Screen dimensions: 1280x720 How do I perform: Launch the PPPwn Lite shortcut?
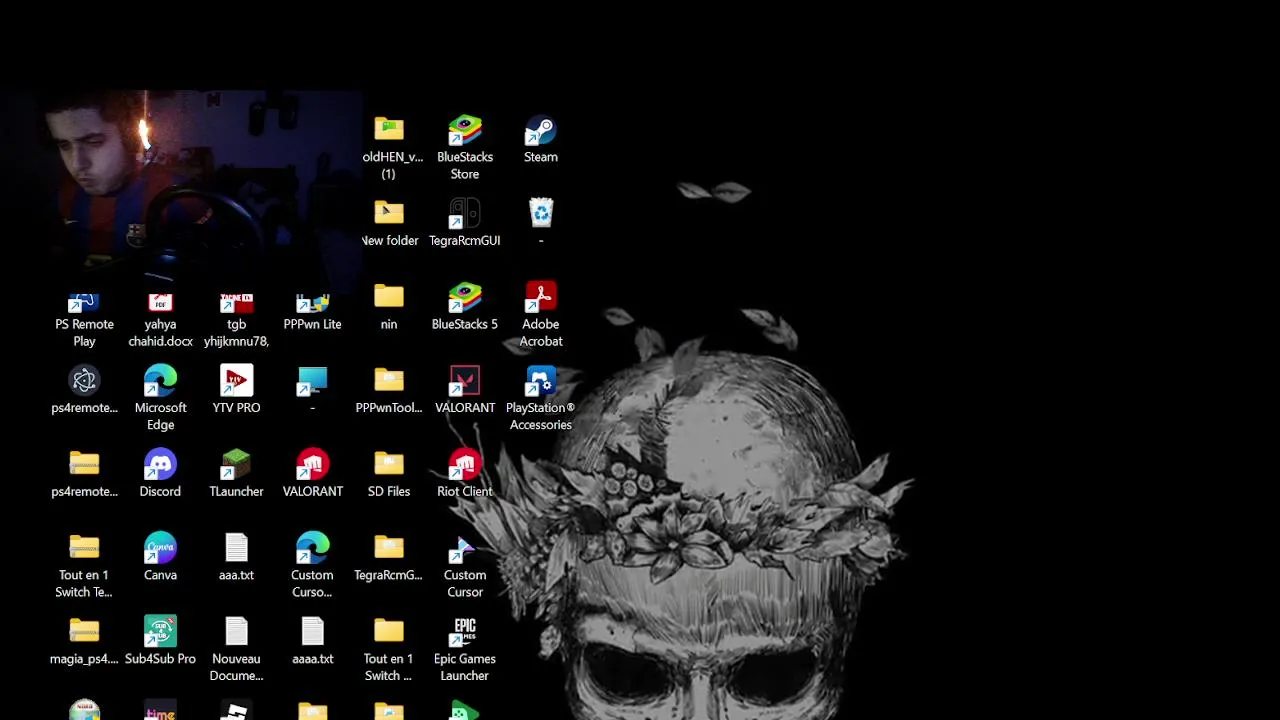[312, 312]
